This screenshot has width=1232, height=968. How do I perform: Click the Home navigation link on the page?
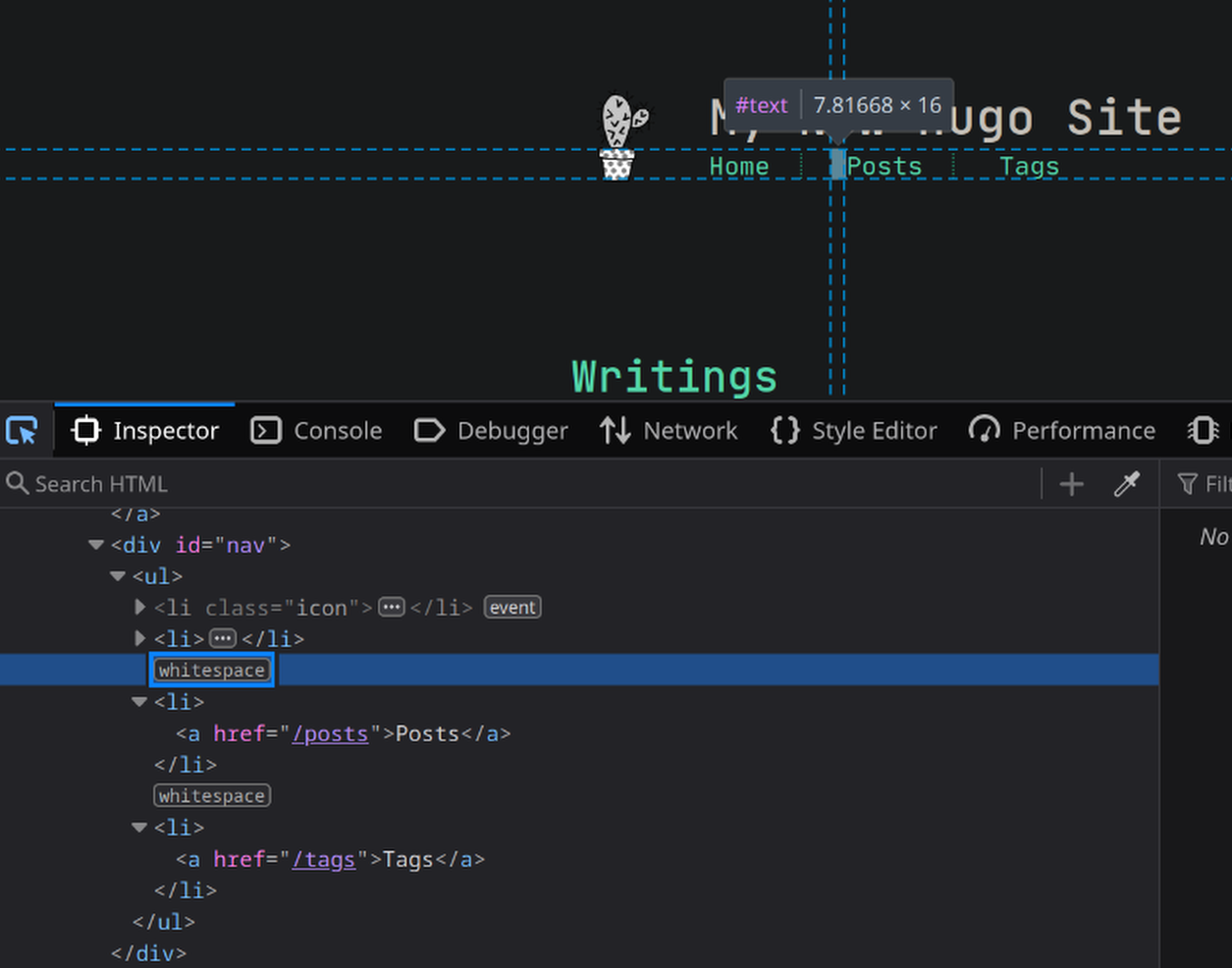click(x=738, y=166)
